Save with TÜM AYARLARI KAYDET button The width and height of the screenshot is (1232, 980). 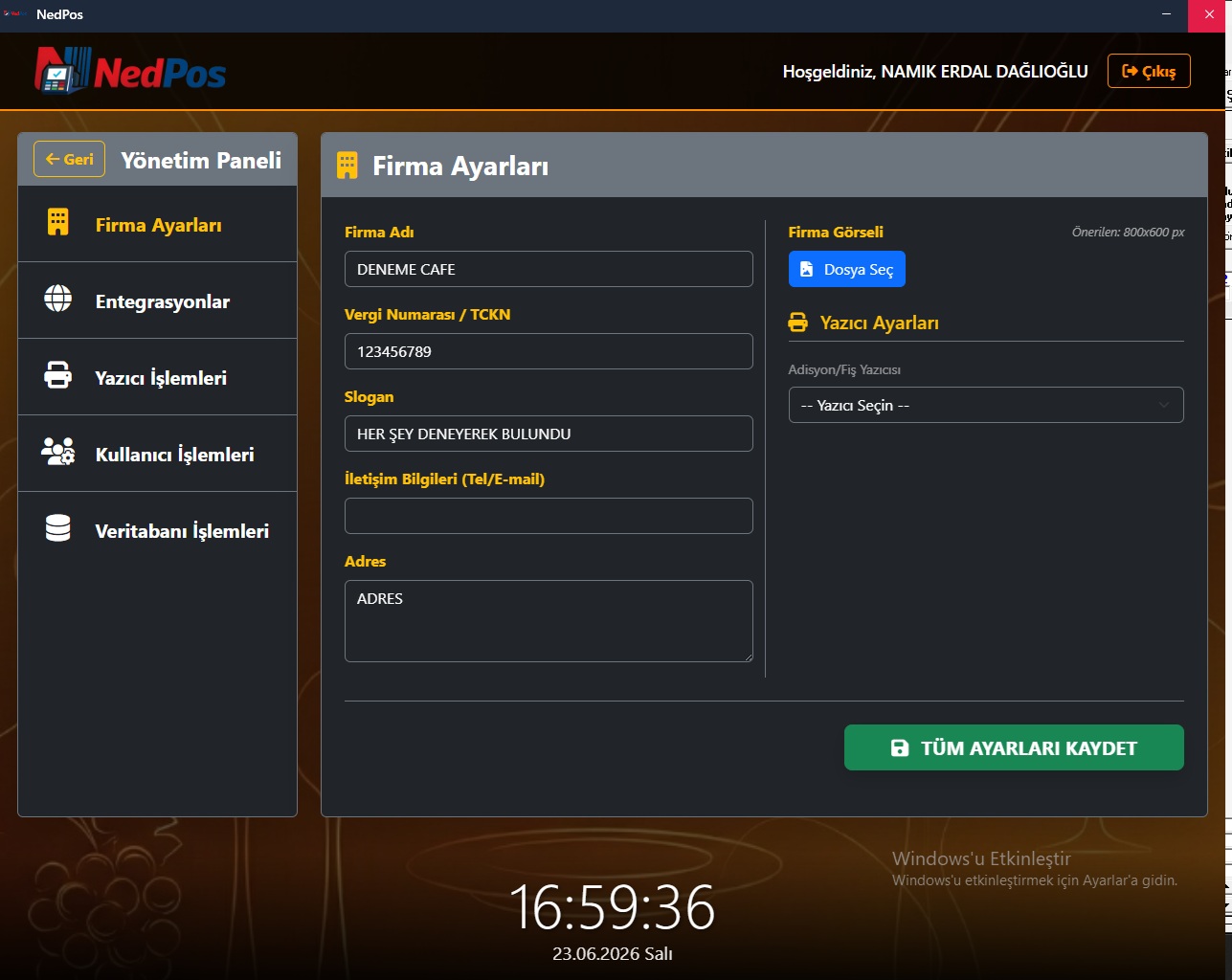coord(1014,747)
